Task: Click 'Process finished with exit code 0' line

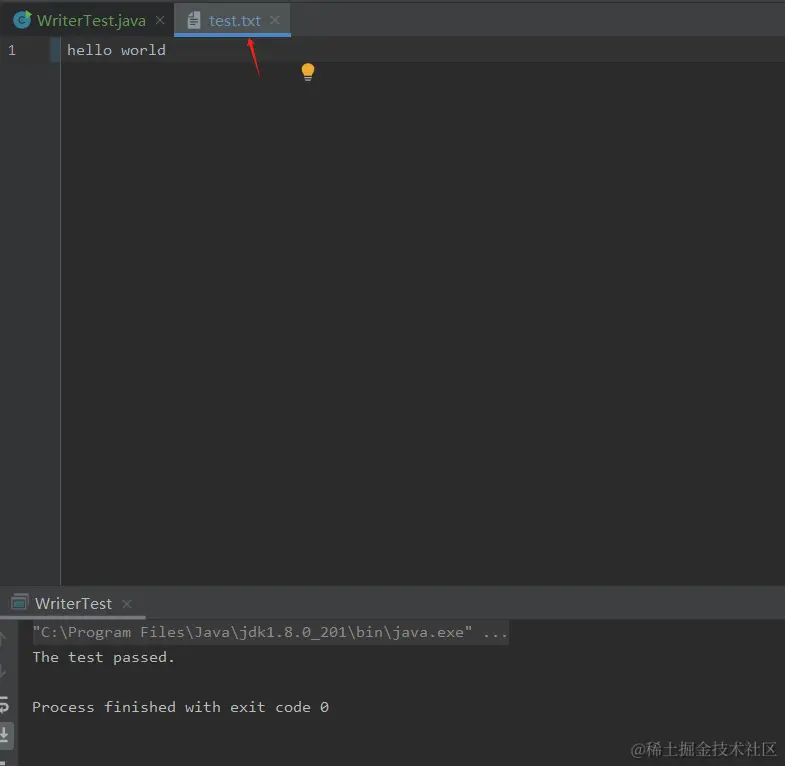Action: pyautogui.click(x=180, y=707)
